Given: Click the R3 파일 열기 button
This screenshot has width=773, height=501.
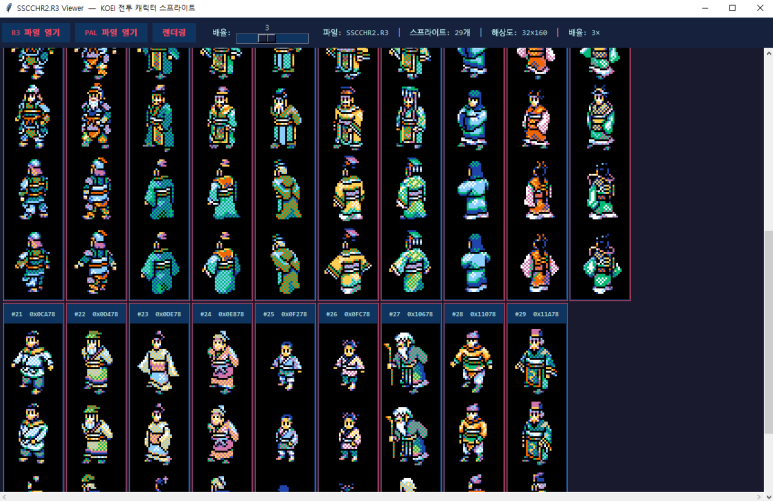Looking at the screenshot, I should (35, 33).
